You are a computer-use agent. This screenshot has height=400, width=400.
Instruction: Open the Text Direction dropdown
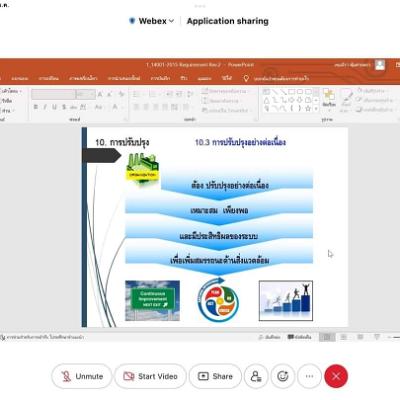tap(224, 91)
